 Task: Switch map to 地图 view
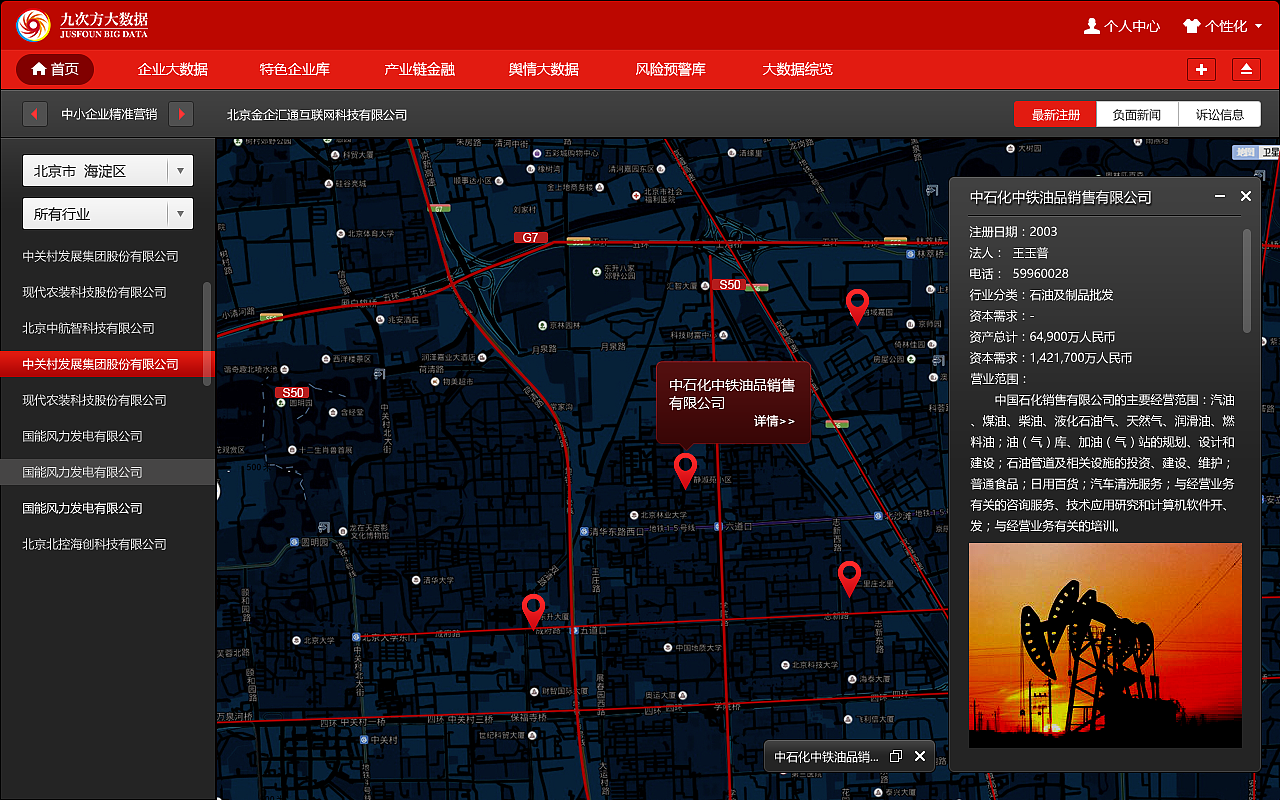pyautogui.click(x=1244, y=152)
